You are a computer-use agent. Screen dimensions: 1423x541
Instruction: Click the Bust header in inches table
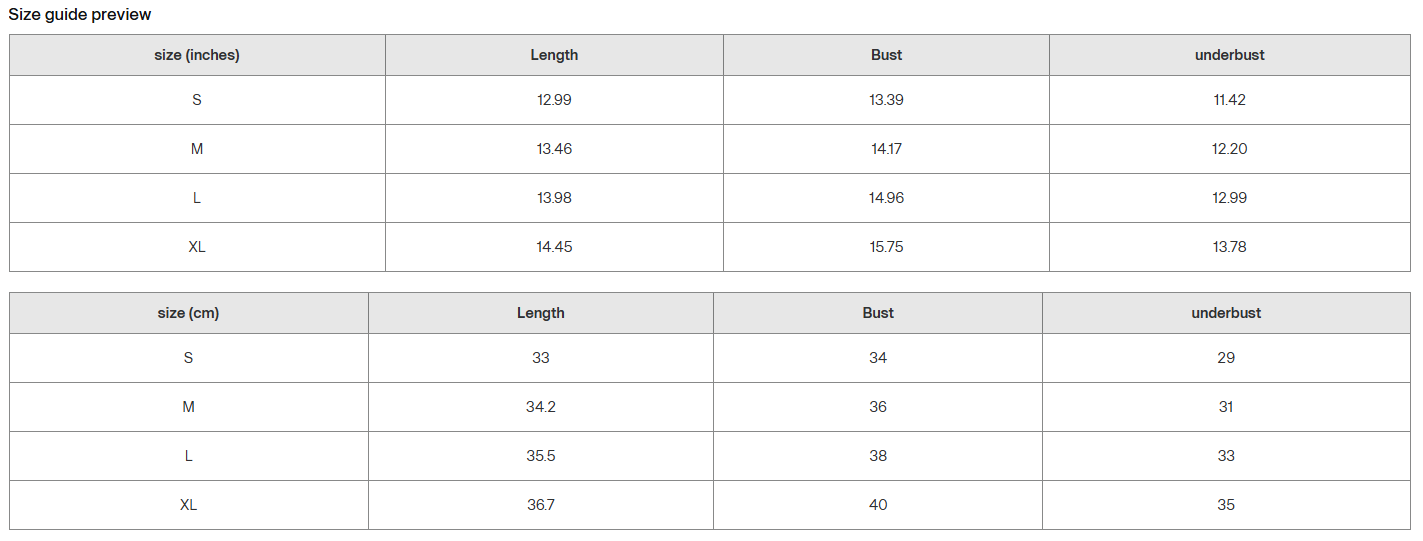pyautogui.click(x=886, y=55)
